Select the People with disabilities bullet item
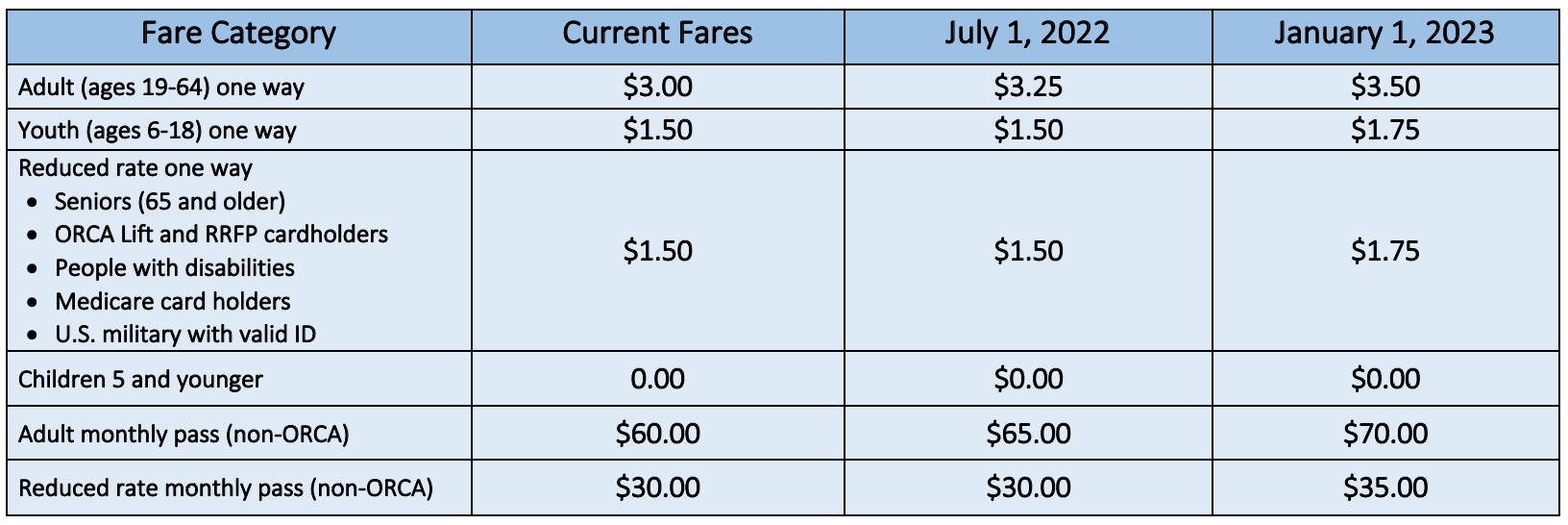 [175, 268]
